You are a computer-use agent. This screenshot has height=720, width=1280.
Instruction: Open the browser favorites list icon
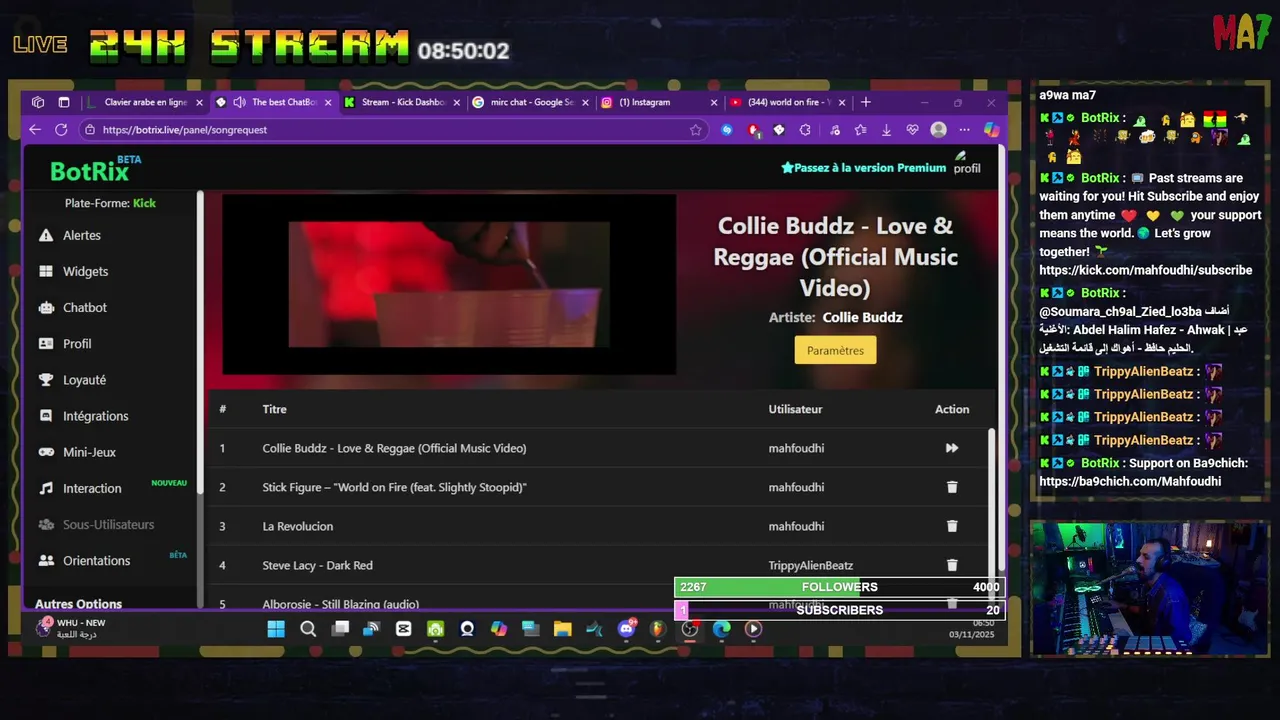(x=860, y=129)
